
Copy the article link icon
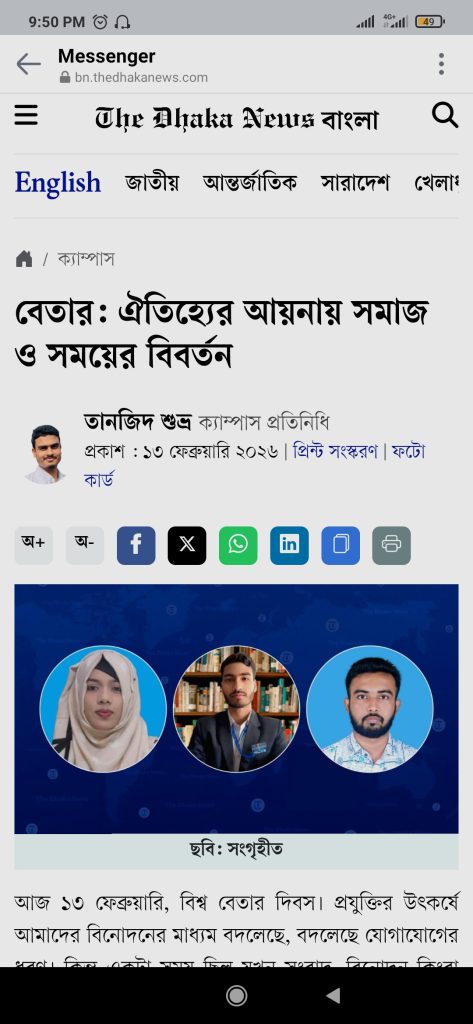coord(340,545)
